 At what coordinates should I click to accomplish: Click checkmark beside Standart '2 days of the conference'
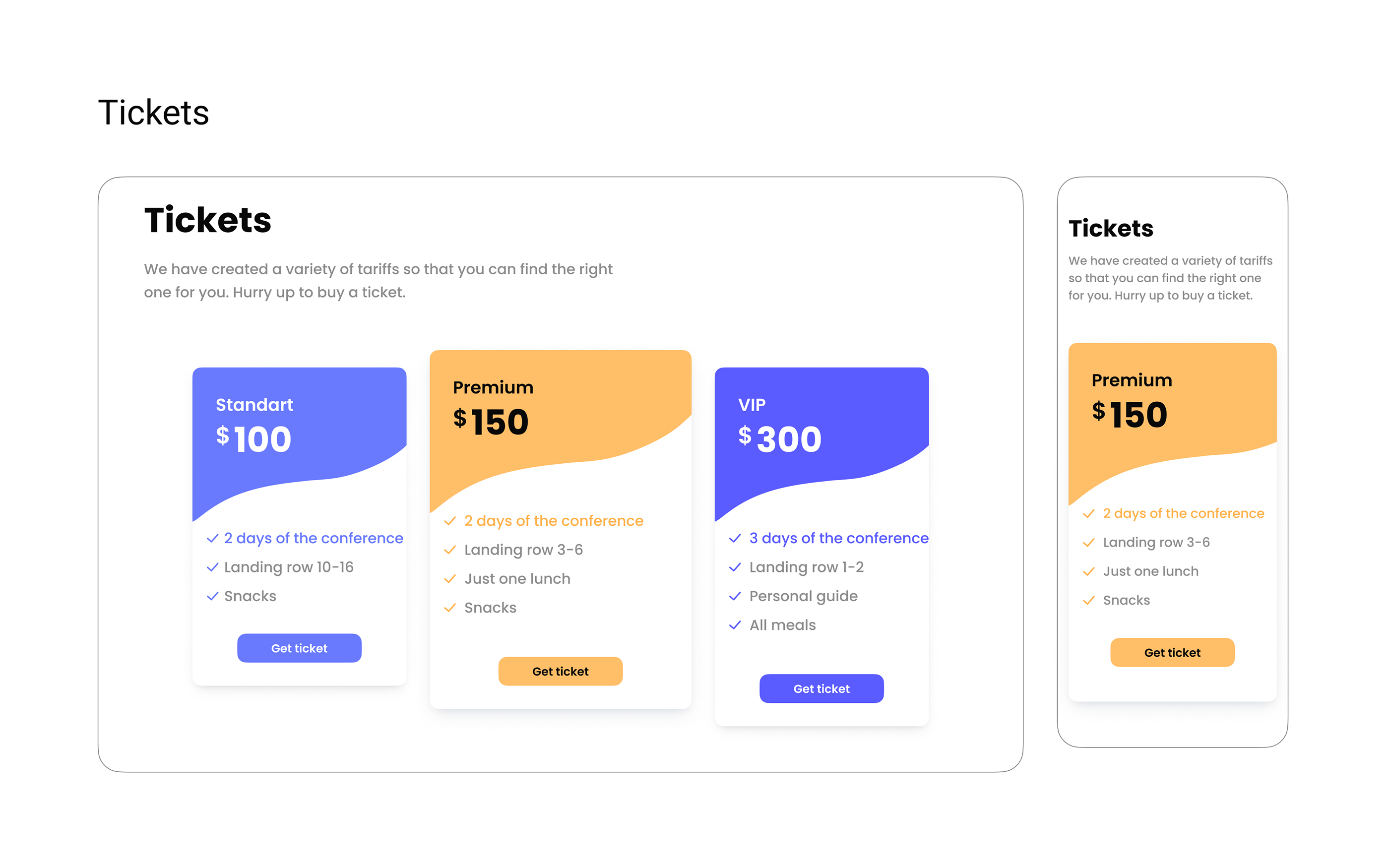212,538
